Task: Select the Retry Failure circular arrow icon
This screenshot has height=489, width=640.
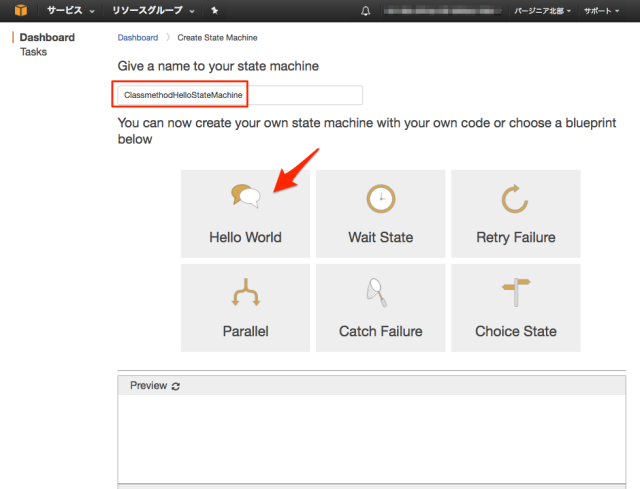Action: 515,199
